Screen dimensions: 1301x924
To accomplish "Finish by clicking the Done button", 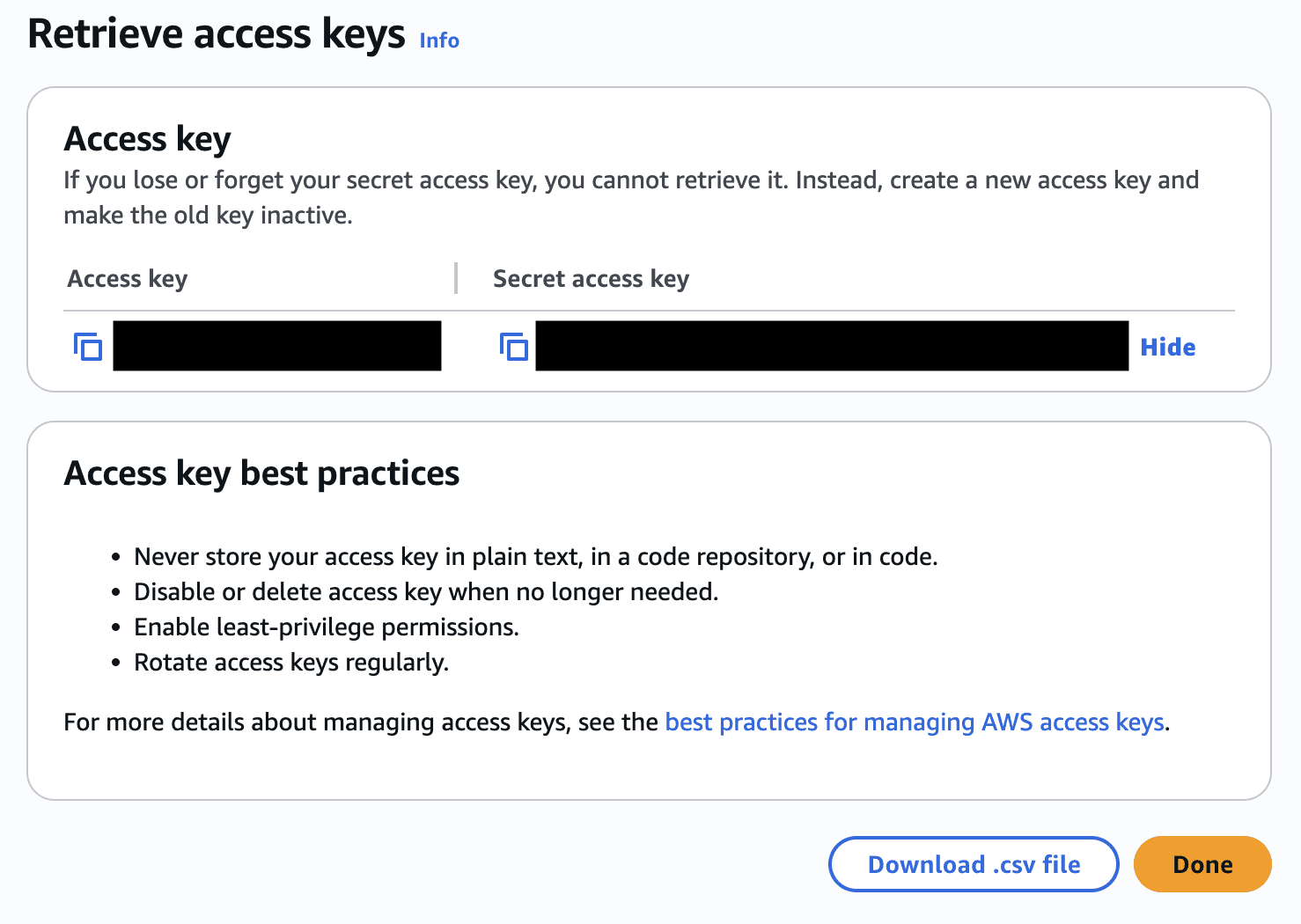I will tap(1202, 864).
